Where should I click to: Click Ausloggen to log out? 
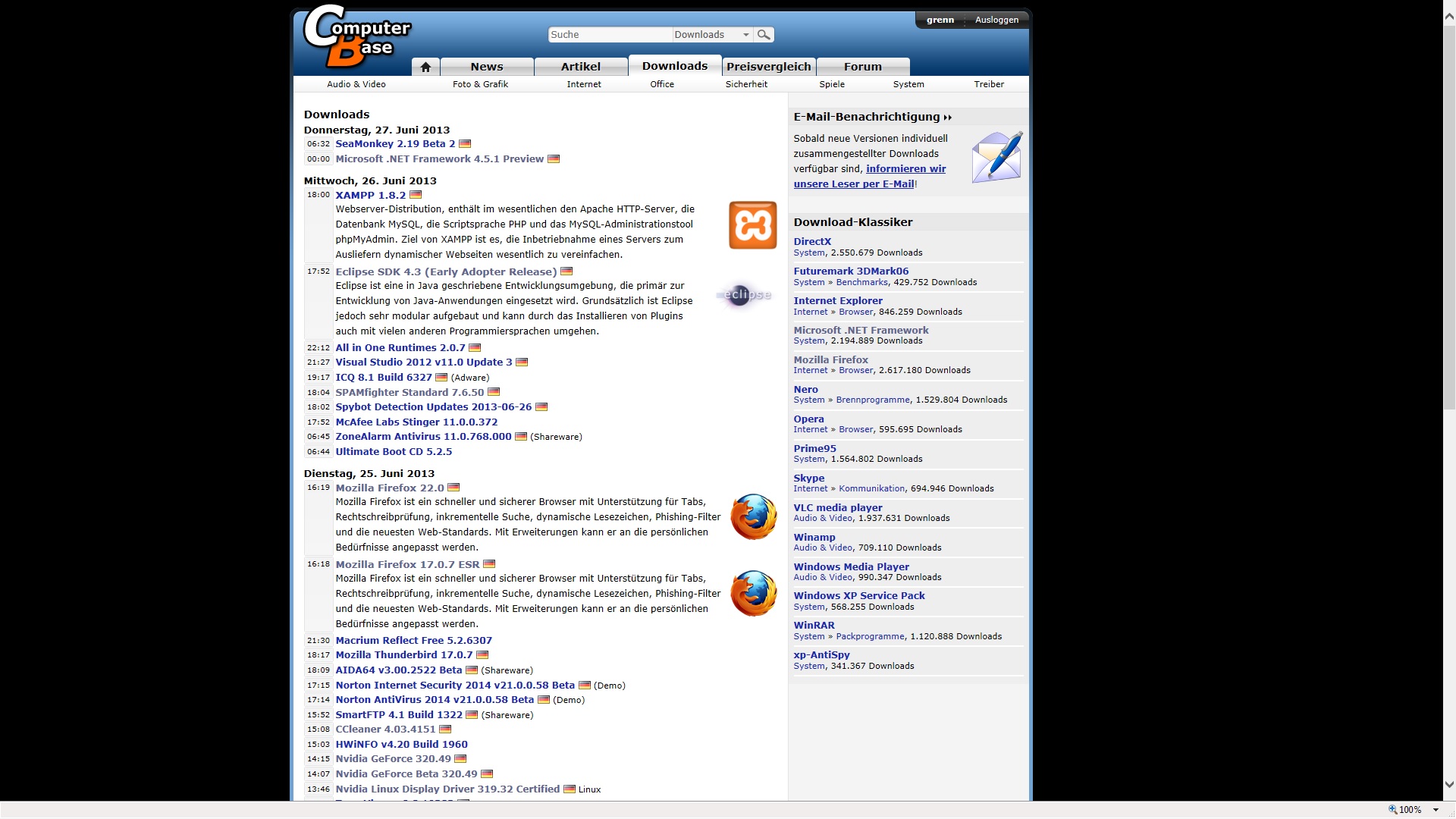[996, 20]
